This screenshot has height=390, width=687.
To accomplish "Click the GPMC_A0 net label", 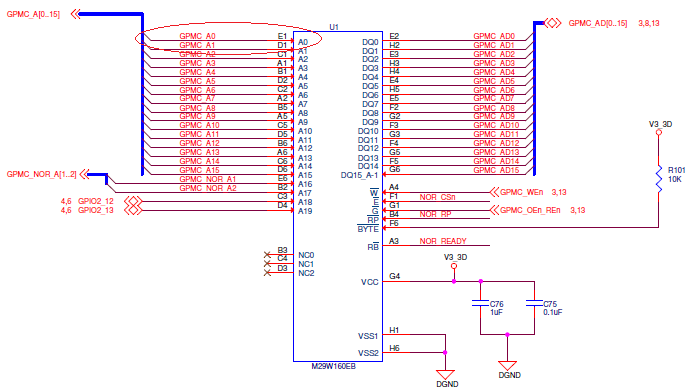I will 197,36.
